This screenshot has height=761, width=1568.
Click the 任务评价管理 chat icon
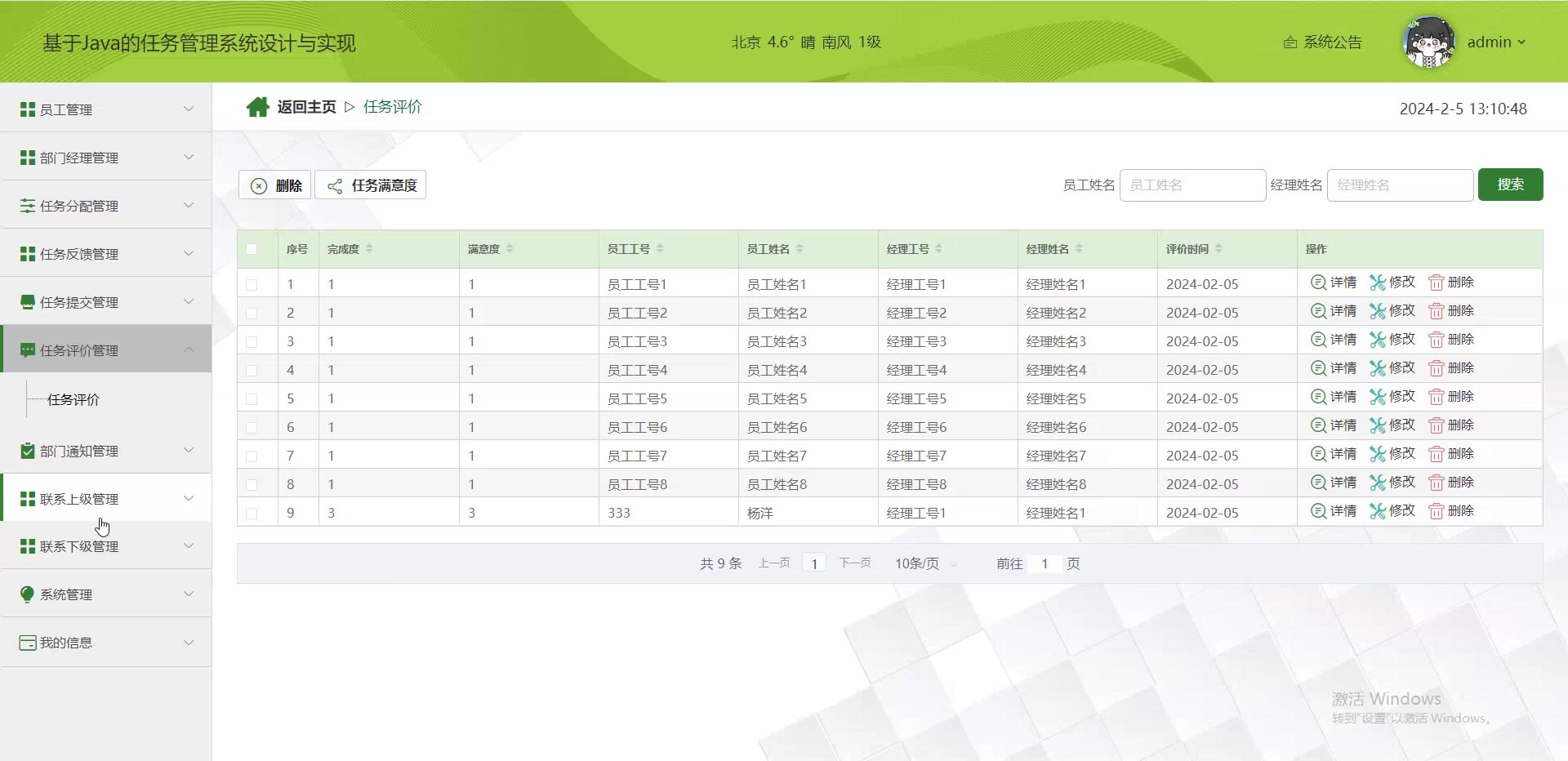(28, 350)
